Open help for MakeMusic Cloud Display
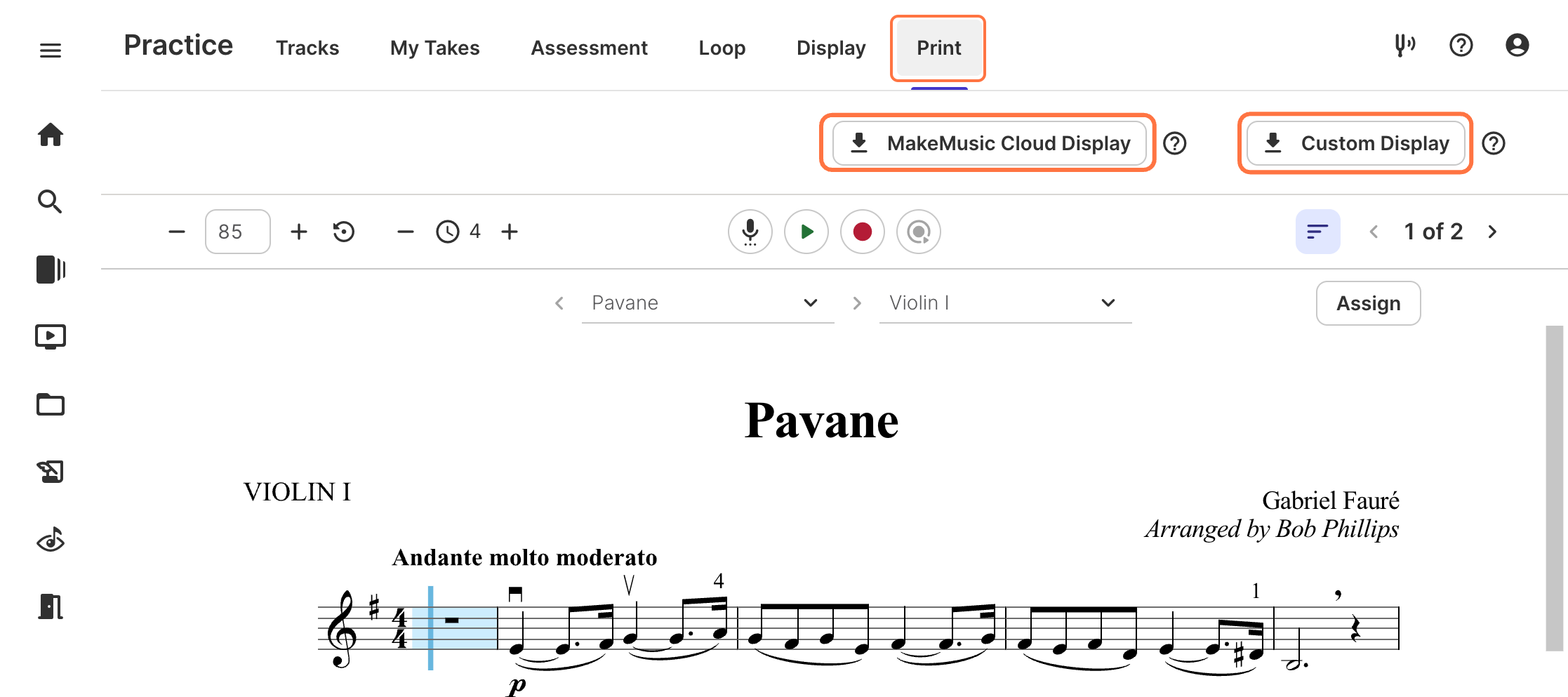 tap(1175, 144)
